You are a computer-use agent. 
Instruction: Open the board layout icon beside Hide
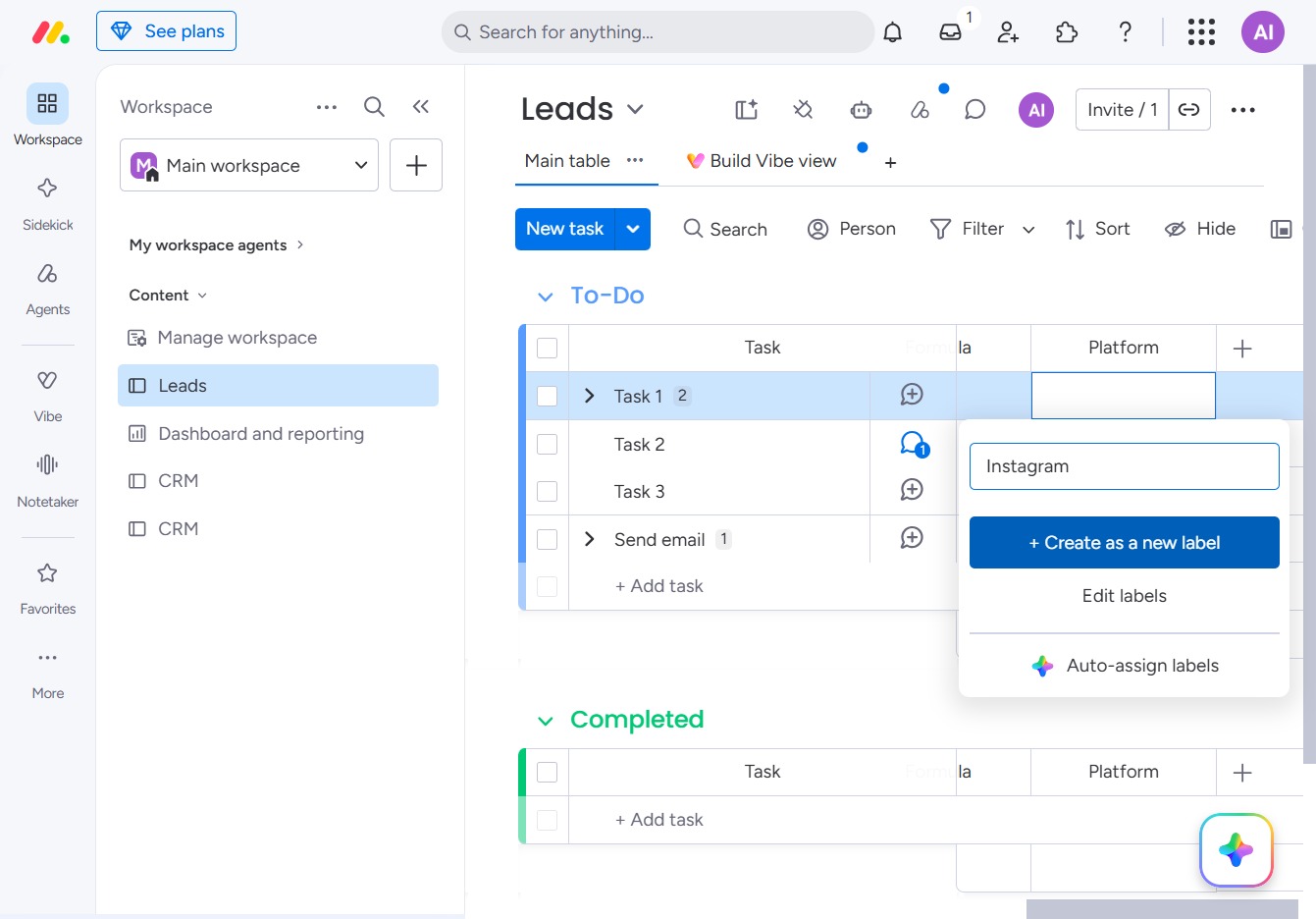click(1281, 229)
